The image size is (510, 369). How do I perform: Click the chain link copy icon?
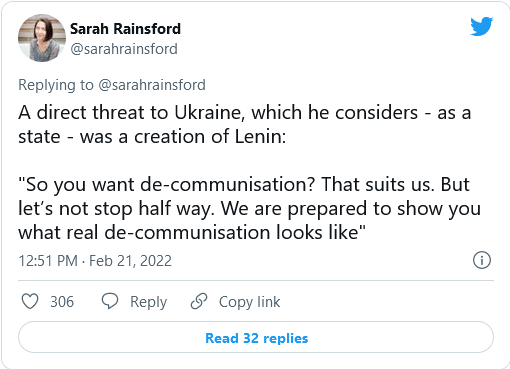pyautogui.click(x=199, y=301)
